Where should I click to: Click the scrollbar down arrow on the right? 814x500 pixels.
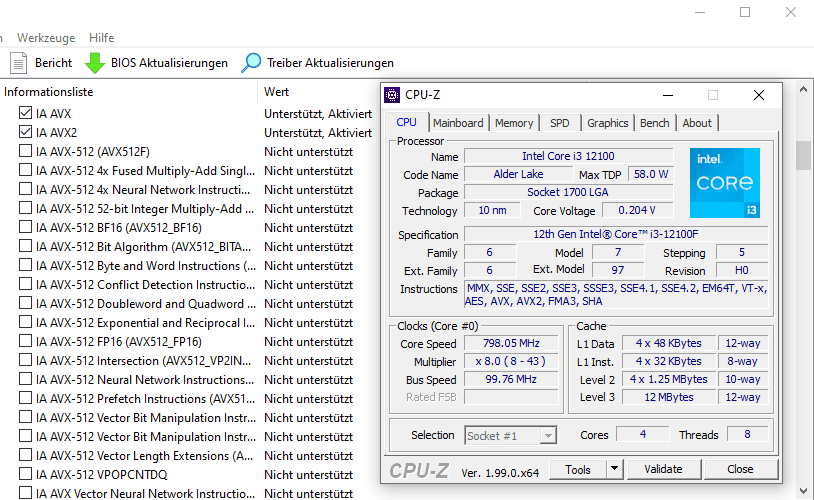point(803,491)
